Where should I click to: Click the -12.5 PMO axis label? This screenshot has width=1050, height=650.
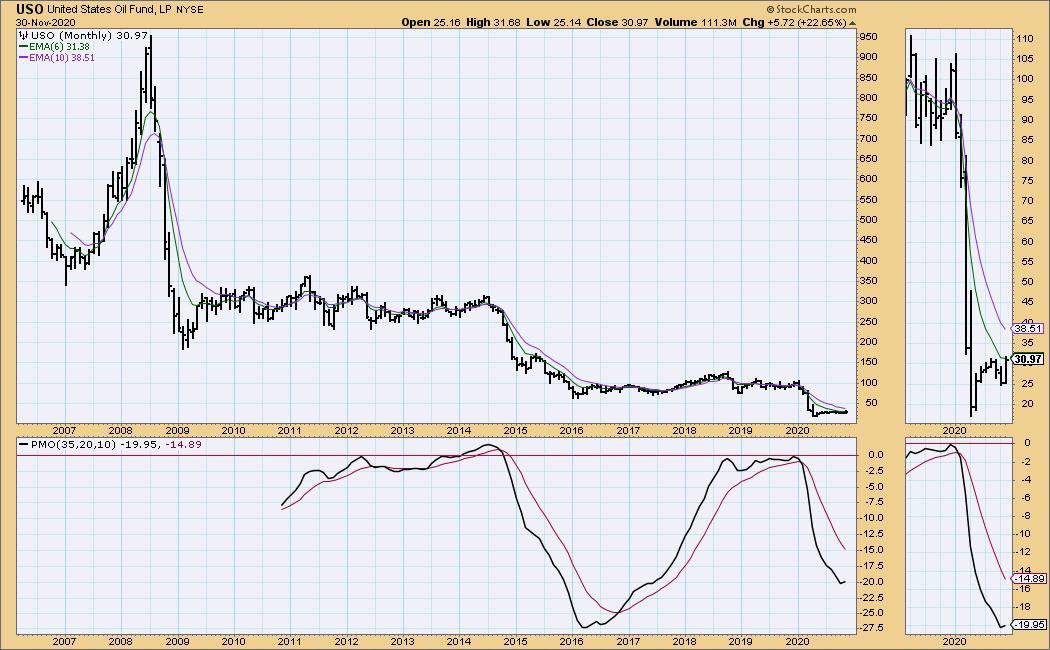[871, 534]
